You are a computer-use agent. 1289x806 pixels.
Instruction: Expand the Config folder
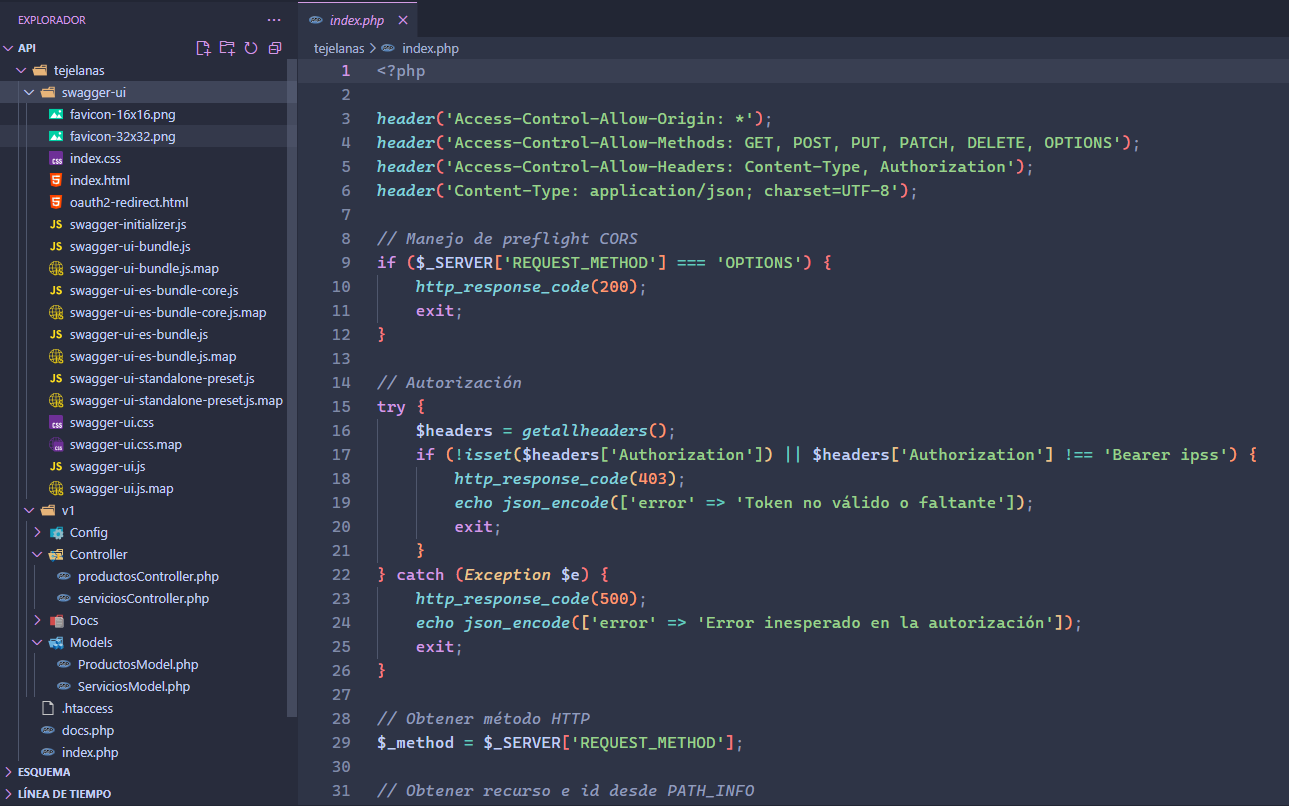pos(88,532)
